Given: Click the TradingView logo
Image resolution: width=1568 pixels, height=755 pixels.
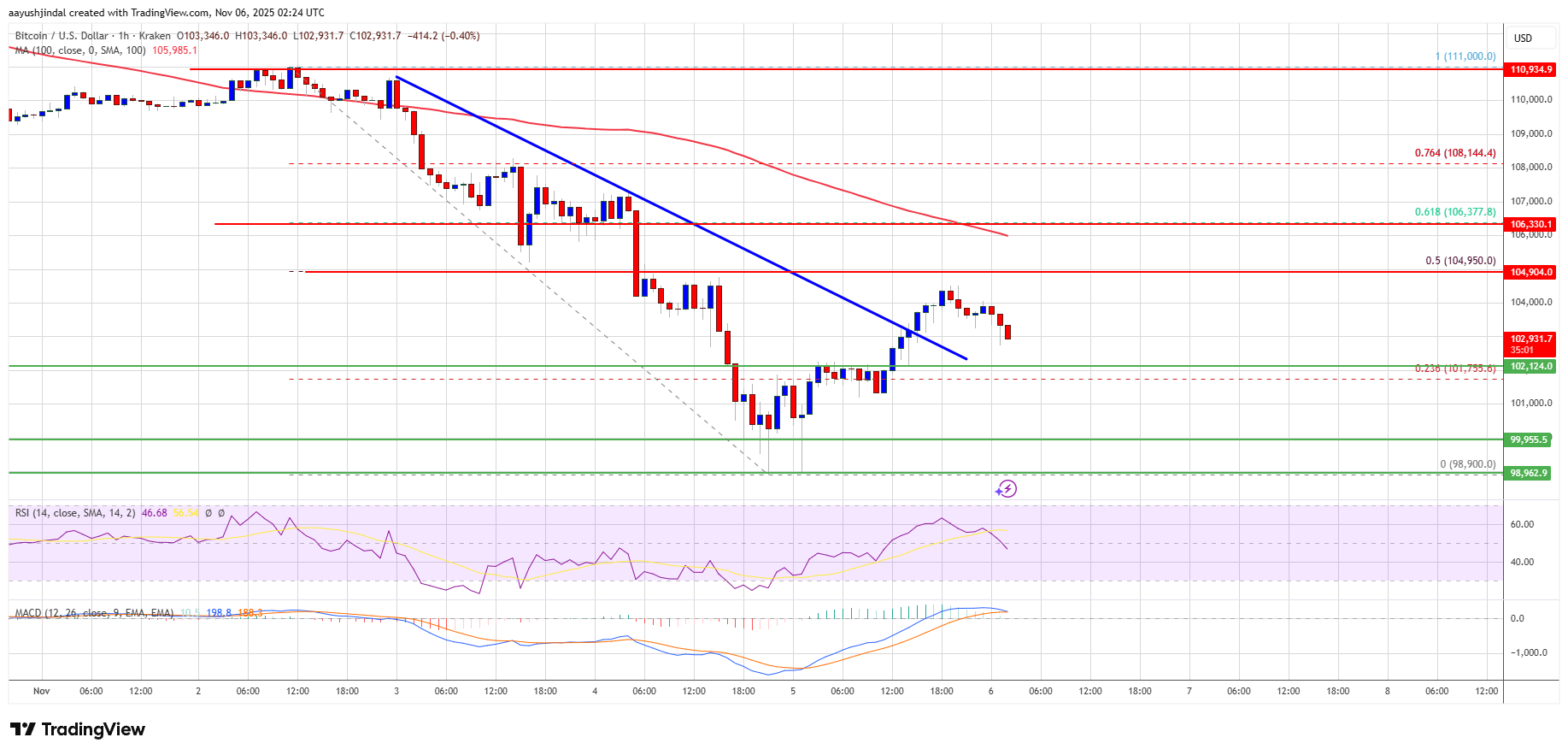Looking at the screenshot, I should click(78, 729).
